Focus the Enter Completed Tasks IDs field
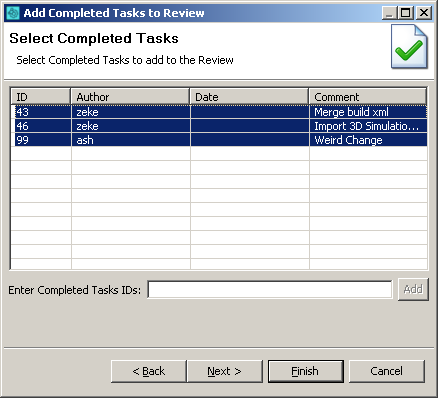Image resolution: width=438 pixels, height=398 pixels. click(x=270, y=289)
